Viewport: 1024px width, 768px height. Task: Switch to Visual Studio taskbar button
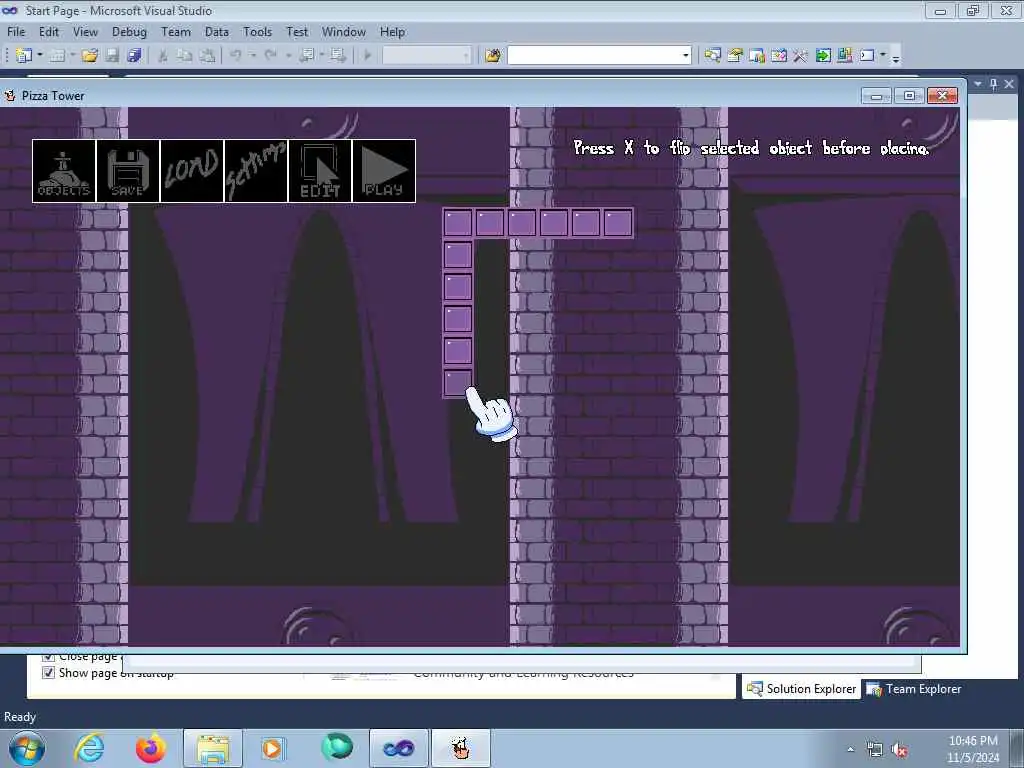tap(398, 748)
